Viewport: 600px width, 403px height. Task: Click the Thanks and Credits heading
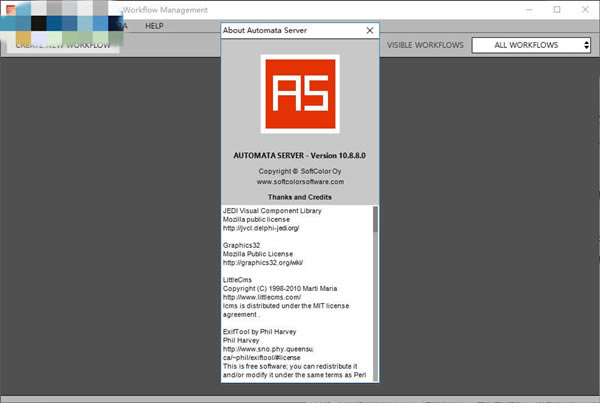[x=300, y=197]
